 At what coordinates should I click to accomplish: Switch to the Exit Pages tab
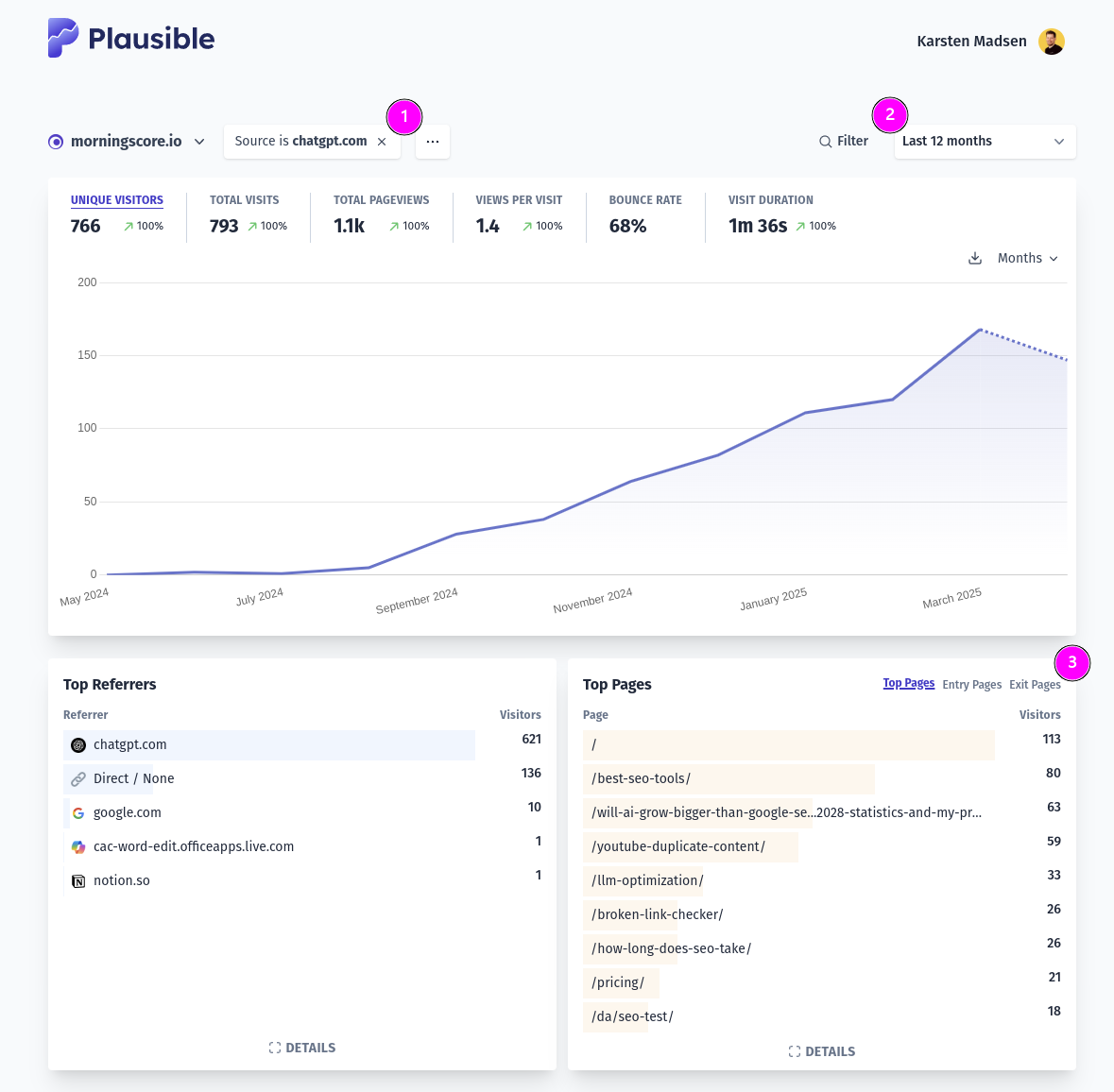pyautogui.click(x=1035, y=684)
